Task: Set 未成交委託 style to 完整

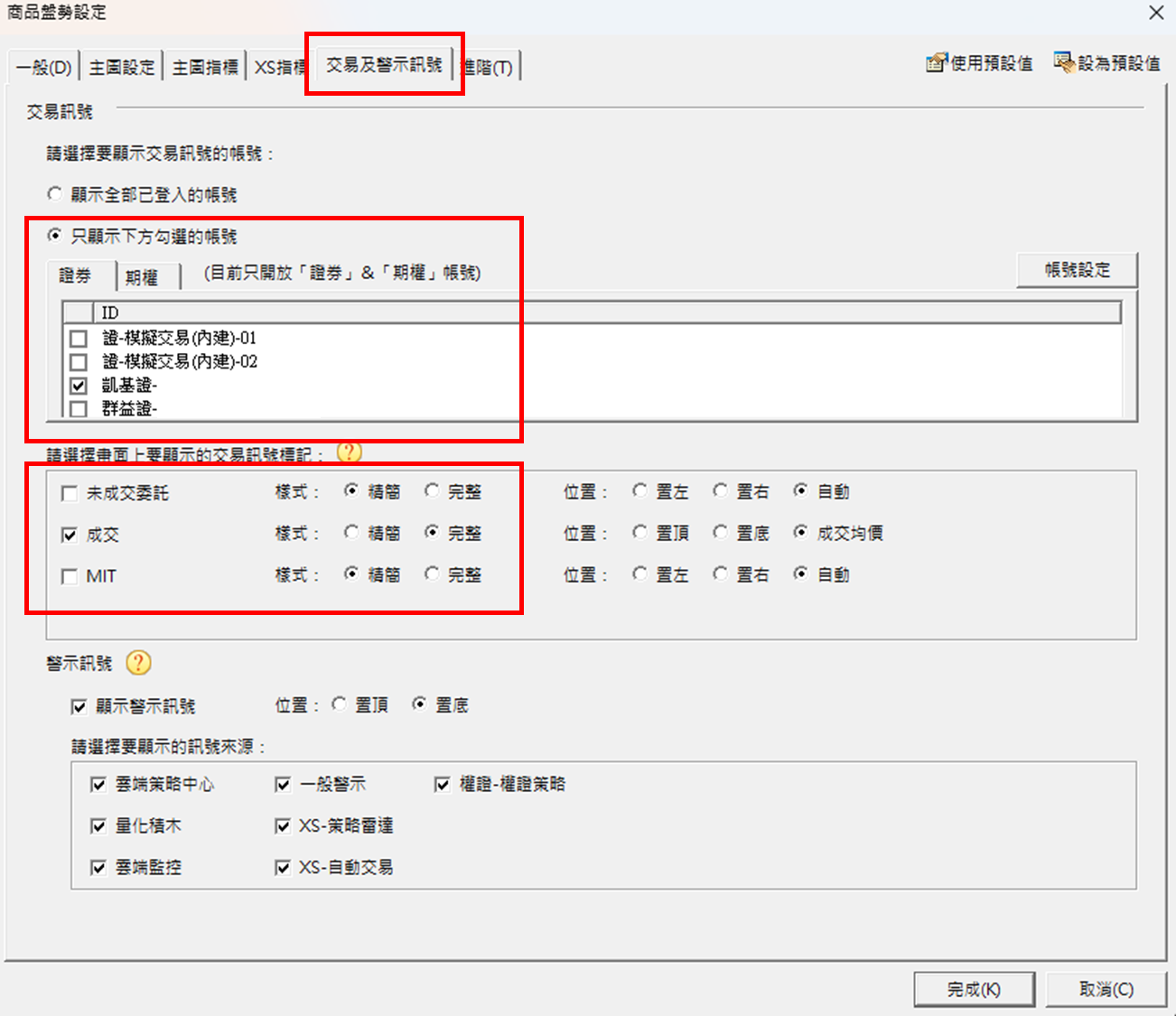Action: pyautogui.click(x=432, y=490)
